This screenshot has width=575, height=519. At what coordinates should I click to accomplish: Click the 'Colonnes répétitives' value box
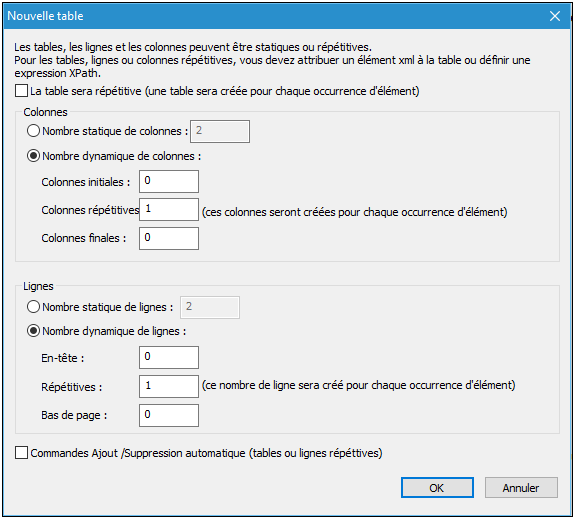click(x=169, y=209)
